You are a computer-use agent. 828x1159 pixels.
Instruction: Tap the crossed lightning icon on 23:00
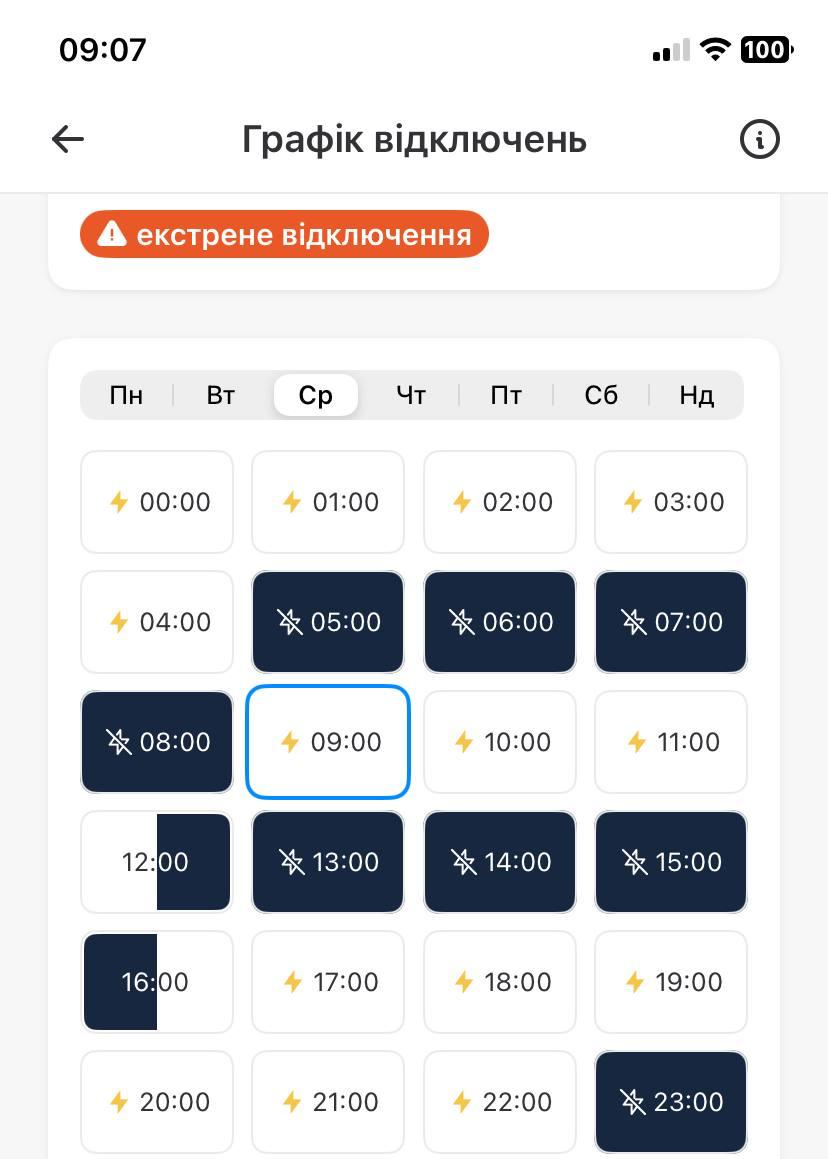click(x=633, y=1102)
